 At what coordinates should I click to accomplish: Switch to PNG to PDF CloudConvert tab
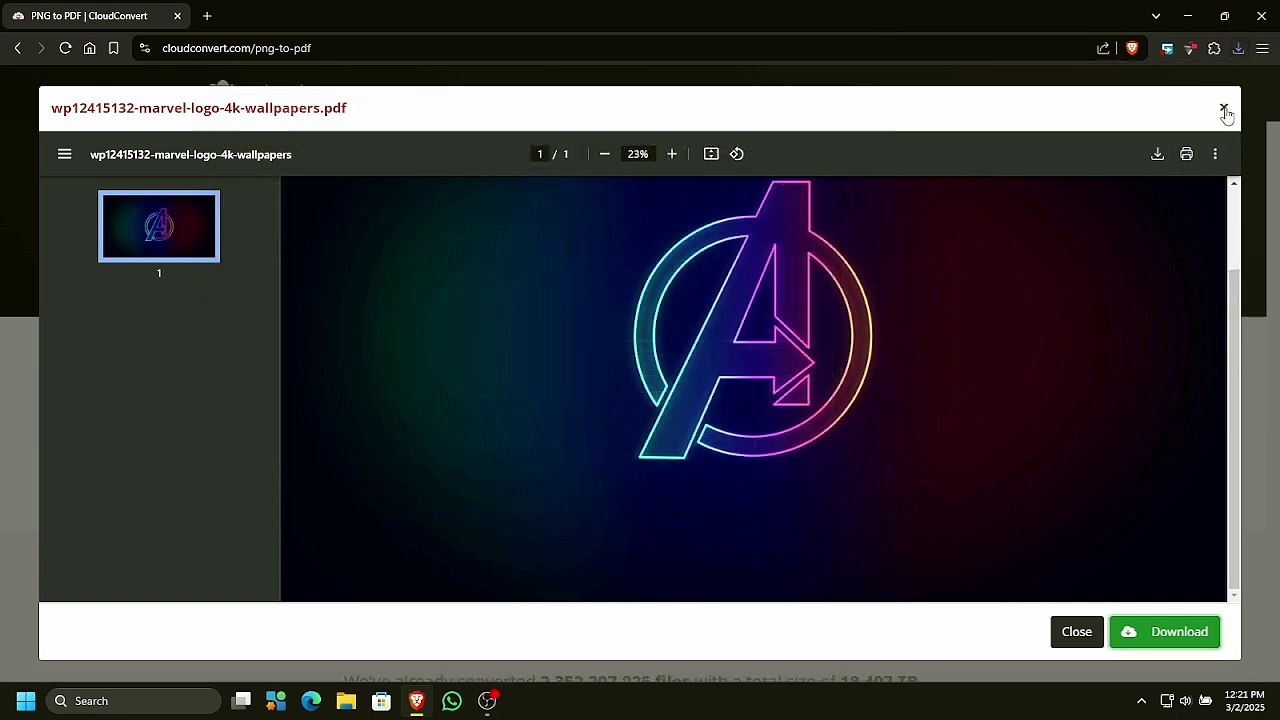[x=96, y=16]
